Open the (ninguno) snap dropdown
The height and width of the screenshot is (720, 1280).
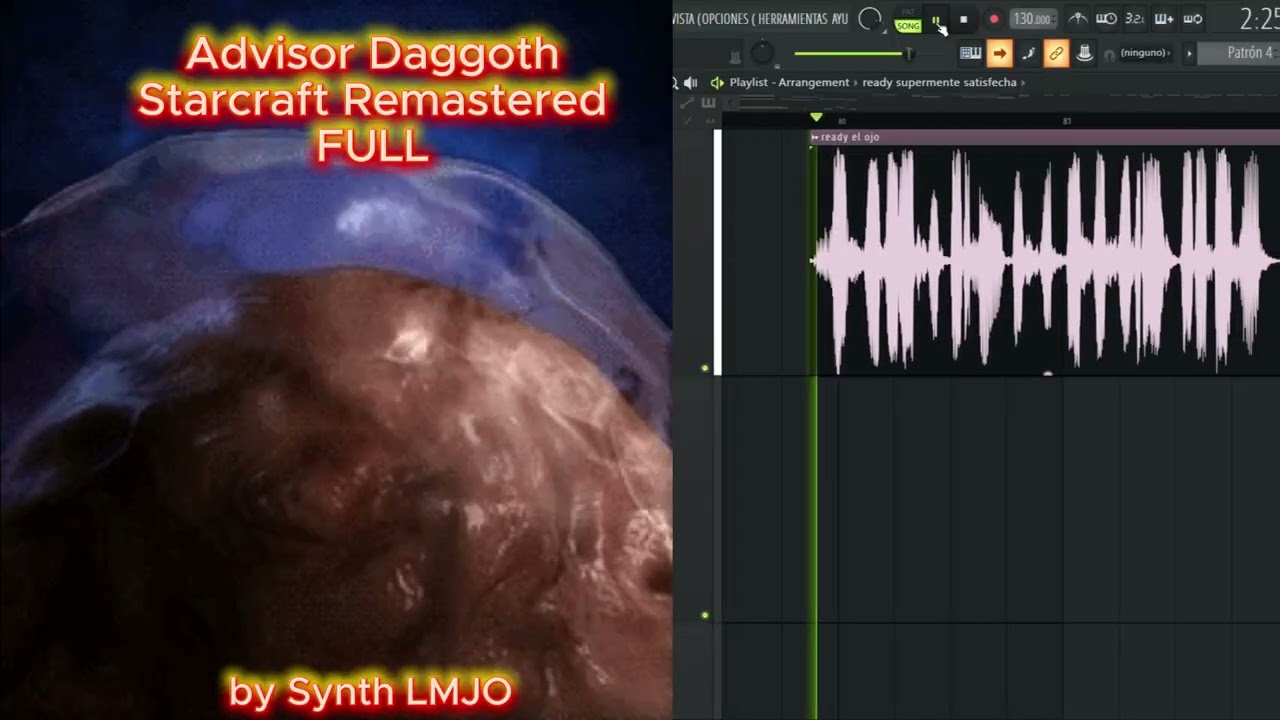(x=1144, y=53)
